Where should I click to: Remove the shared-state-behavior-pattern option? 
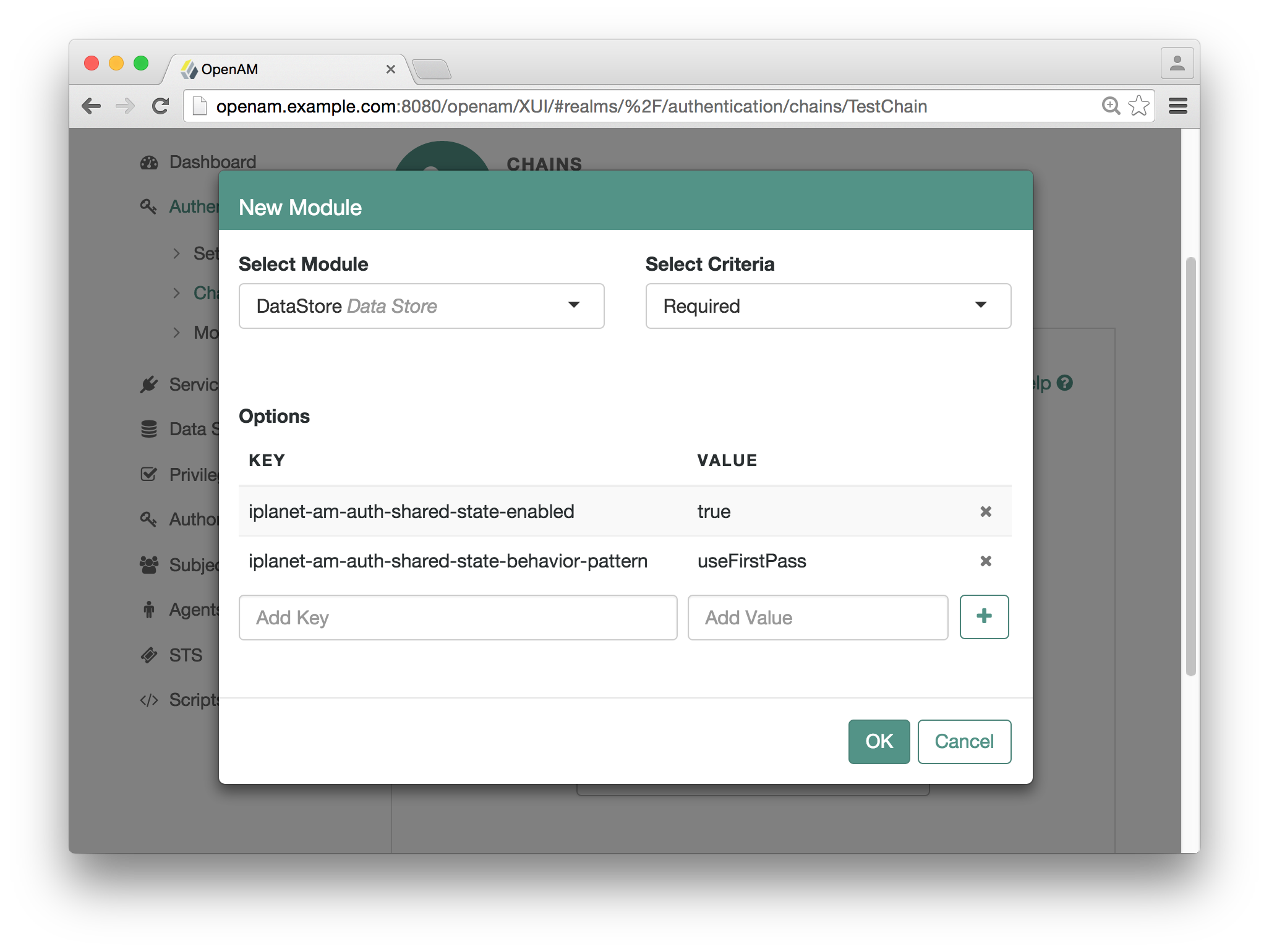(x=986, y=561)
